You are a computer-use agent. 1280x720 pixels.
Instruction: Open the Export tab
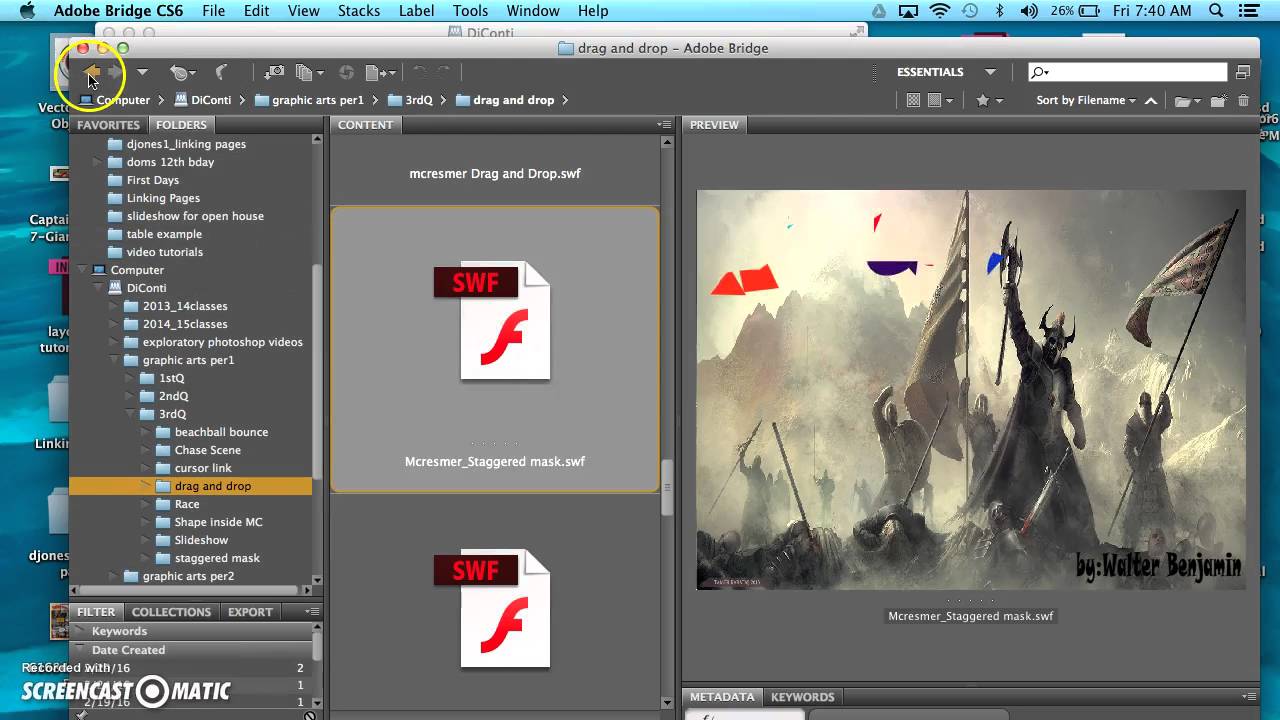click(x=250, y=612)
